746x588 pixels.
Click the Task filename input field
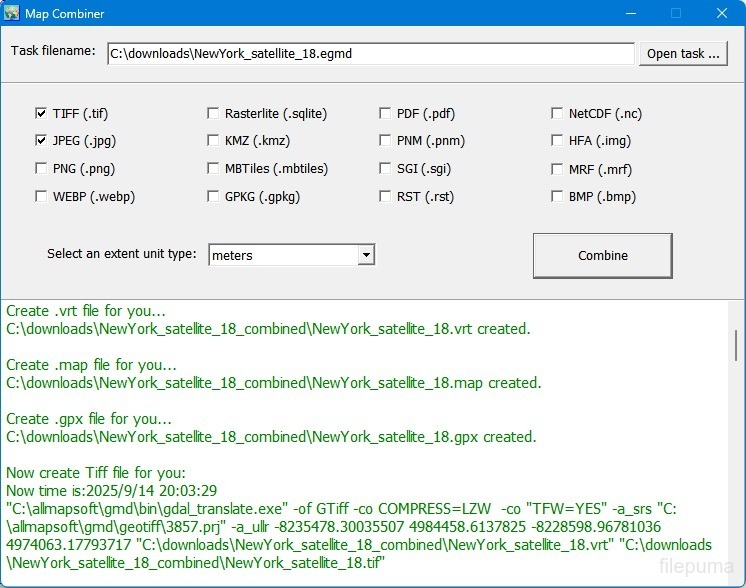[x=370, y=54]
